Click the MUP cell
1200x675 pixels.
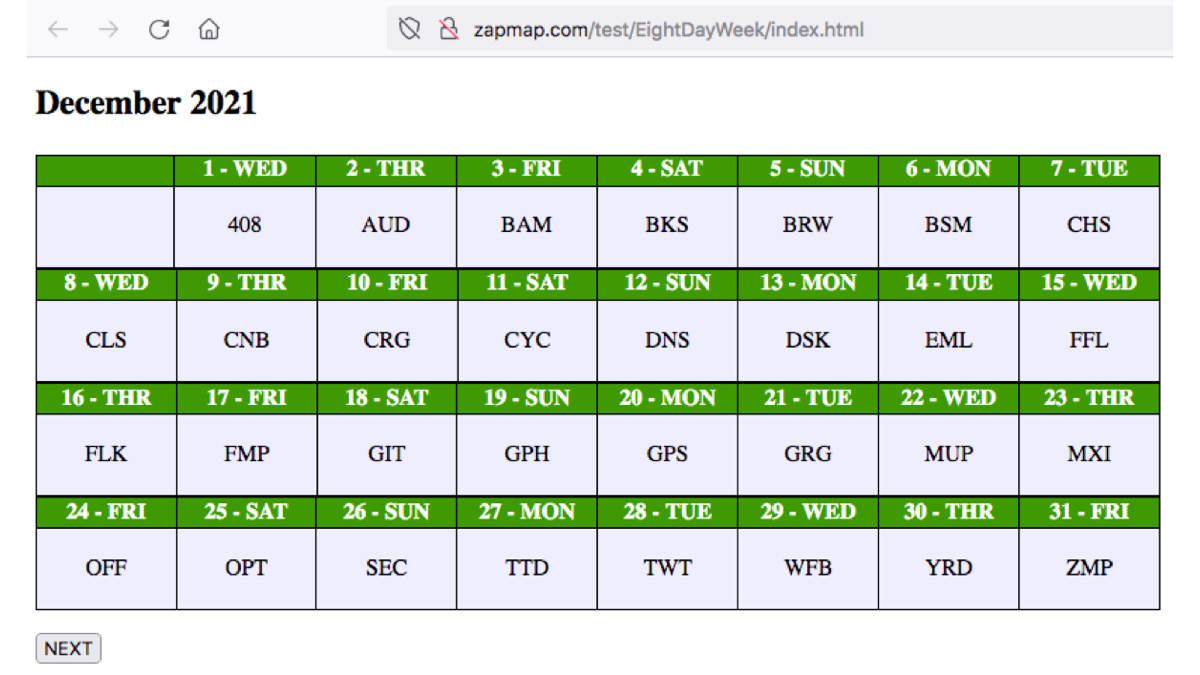948,454
